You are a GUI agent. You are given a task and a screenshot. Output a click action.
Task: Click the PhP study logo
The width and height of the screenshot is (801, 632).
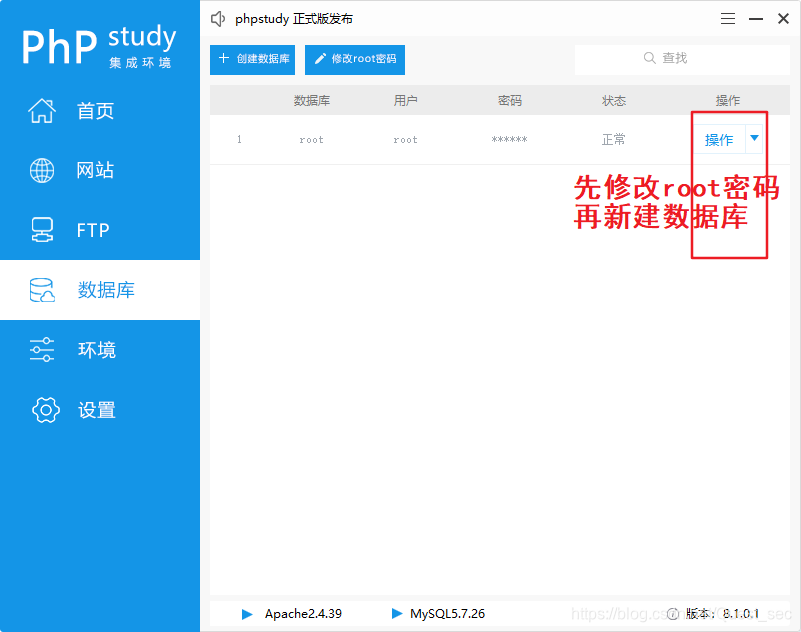click(98, 44)
